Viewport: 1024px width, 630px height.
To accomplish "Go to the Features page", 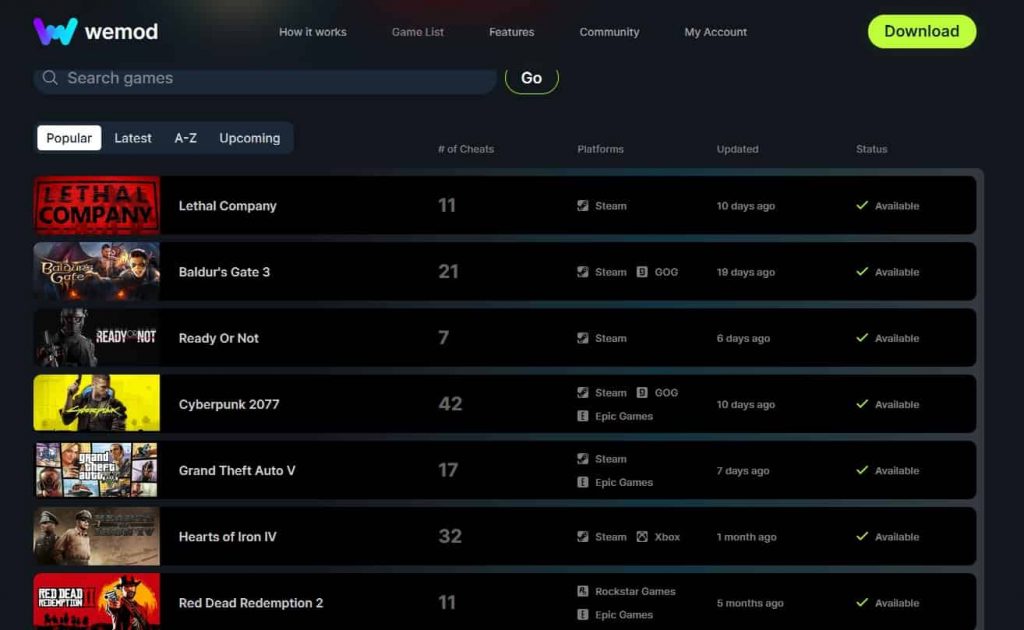I will [511, 32].
